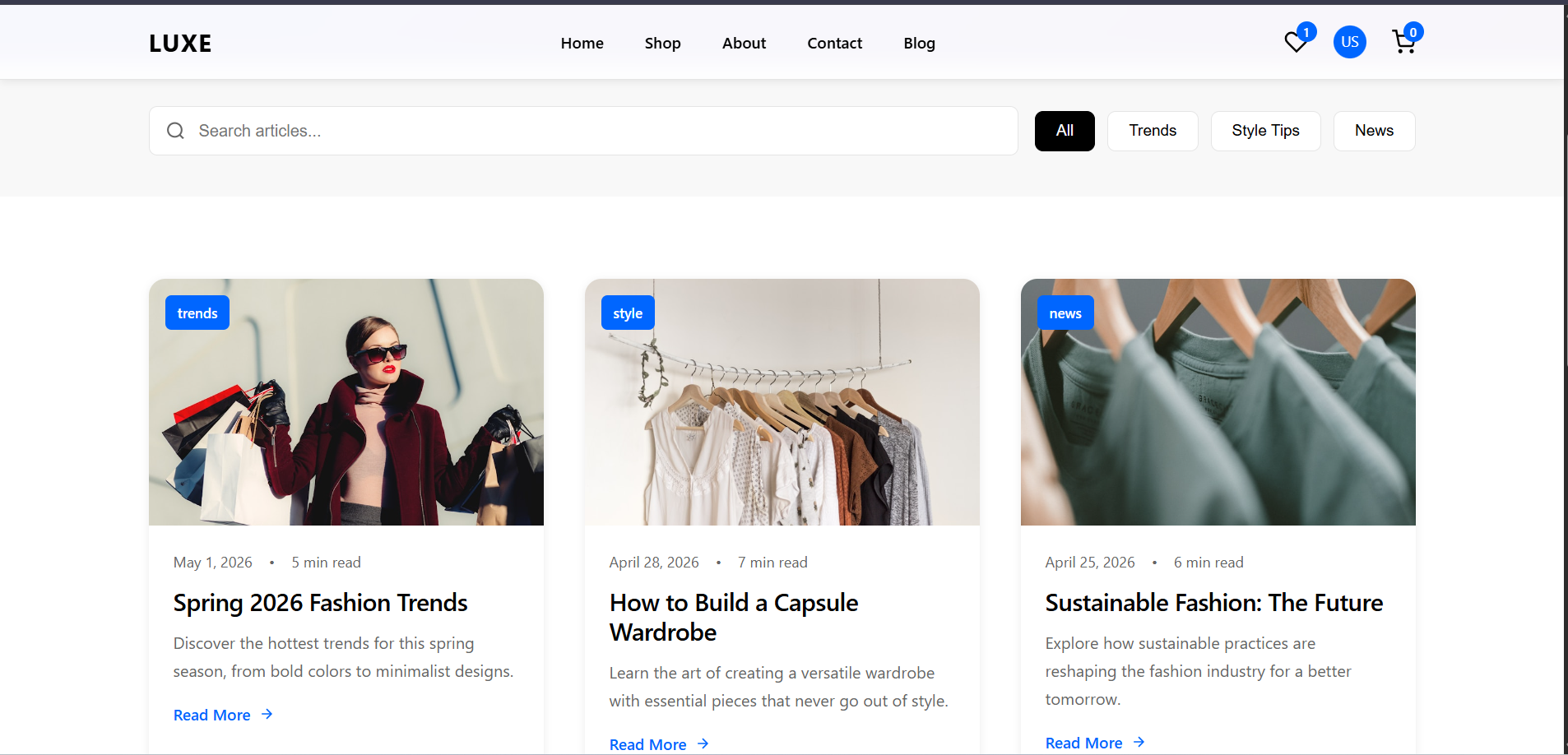Viewport: 1568px width, 755px height.
Task: Click the April 25, 2026 date
Action: point(1090,563)
